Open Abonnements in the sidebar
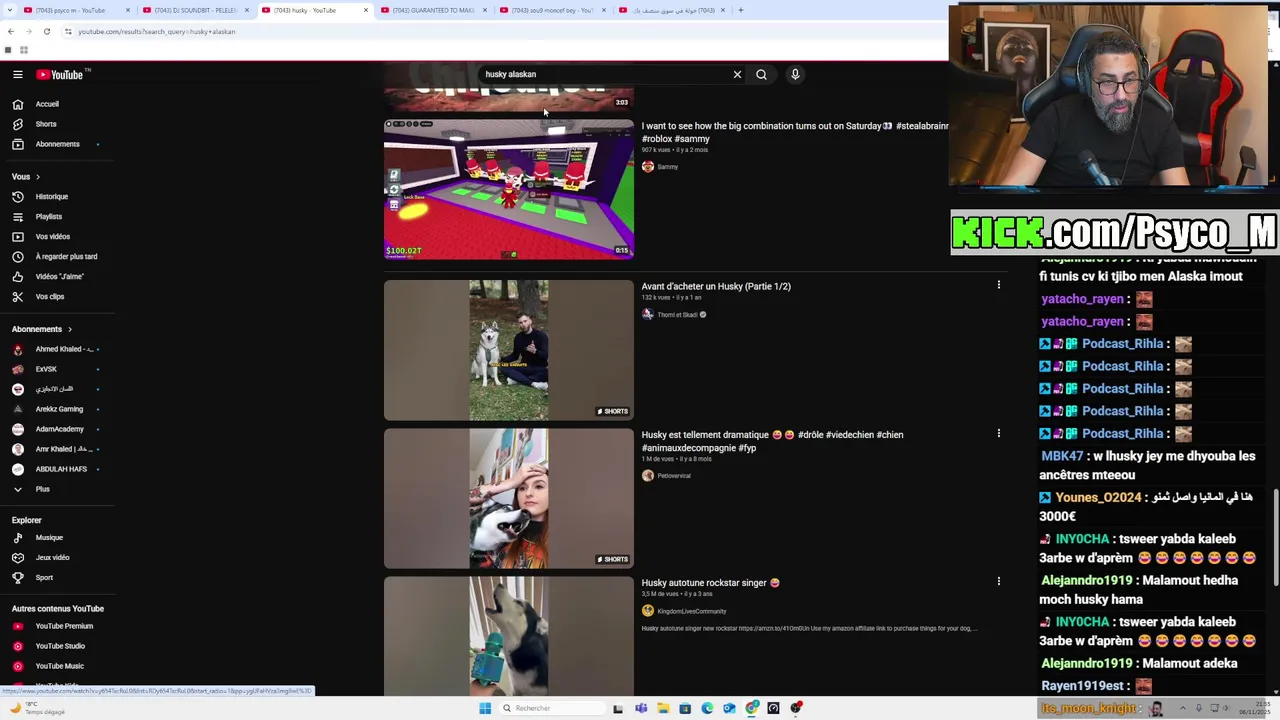 57,144
